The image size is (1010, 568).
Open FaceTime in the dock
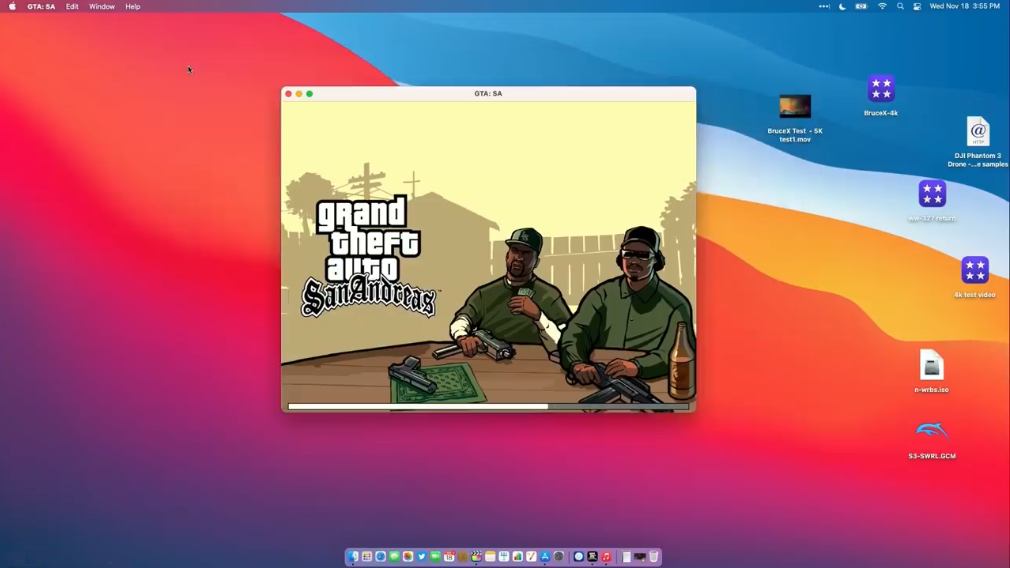[x=435, y=556]
